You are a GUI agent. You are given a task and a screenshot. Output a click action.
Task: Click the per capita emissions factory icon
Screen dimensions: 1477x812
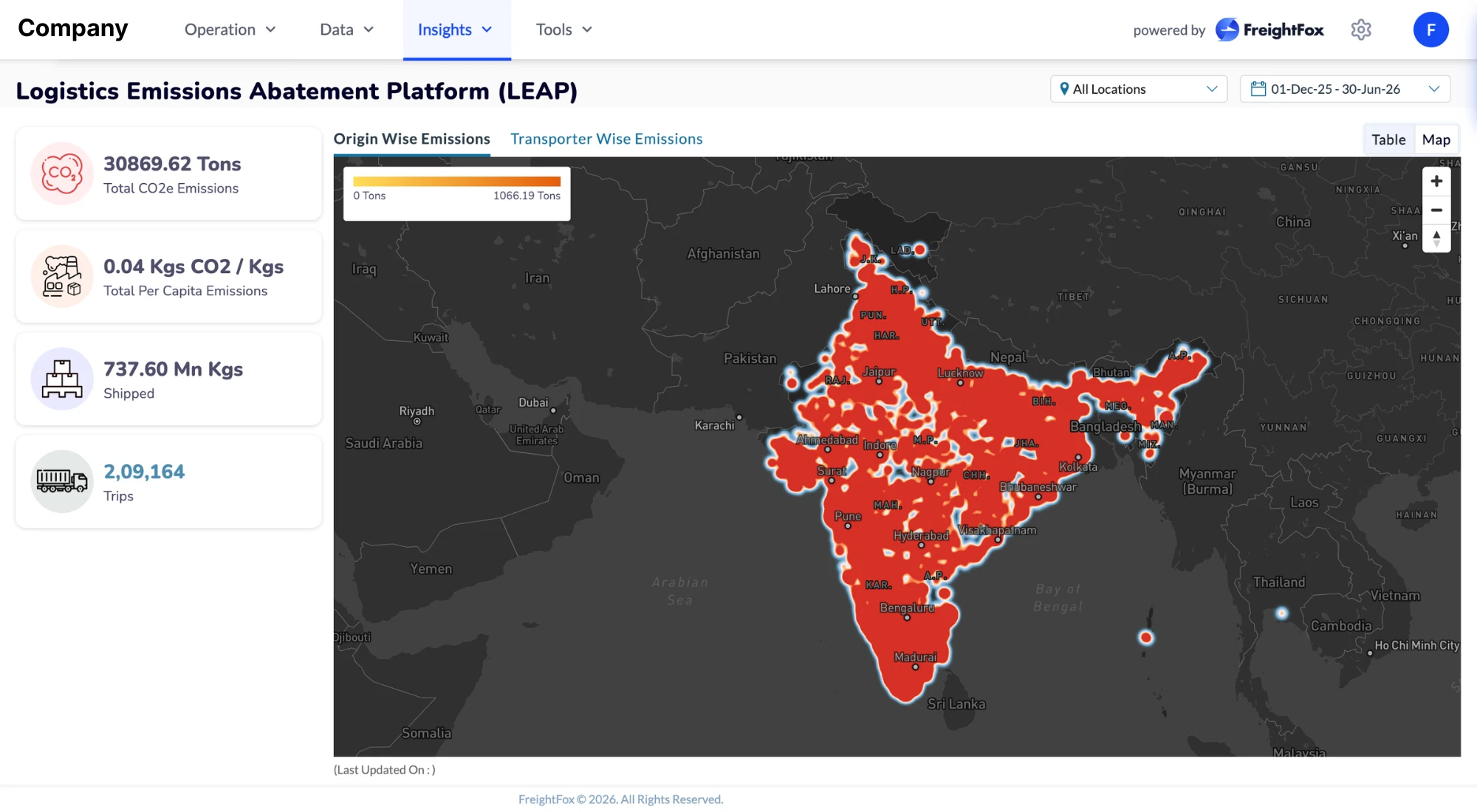62,276
